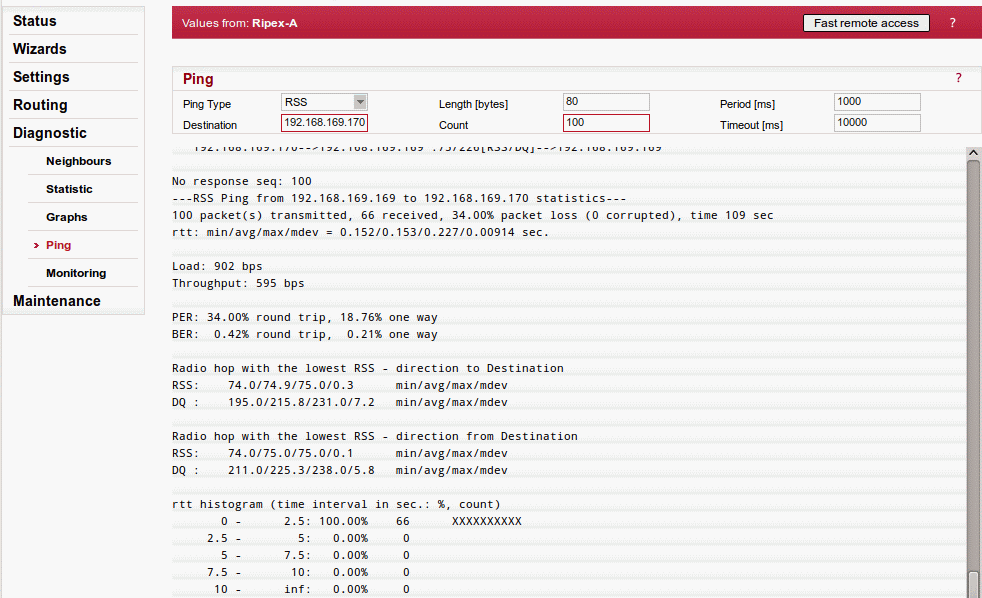The image size is (982, 598).
Task: Click the BER round trip result line
Action: [304, 334]
